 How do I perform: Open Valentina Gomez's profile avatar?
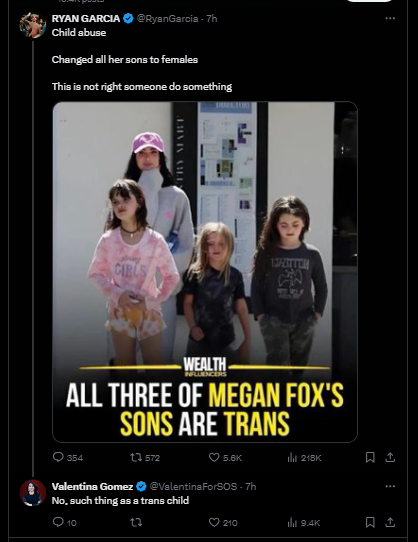32,493
